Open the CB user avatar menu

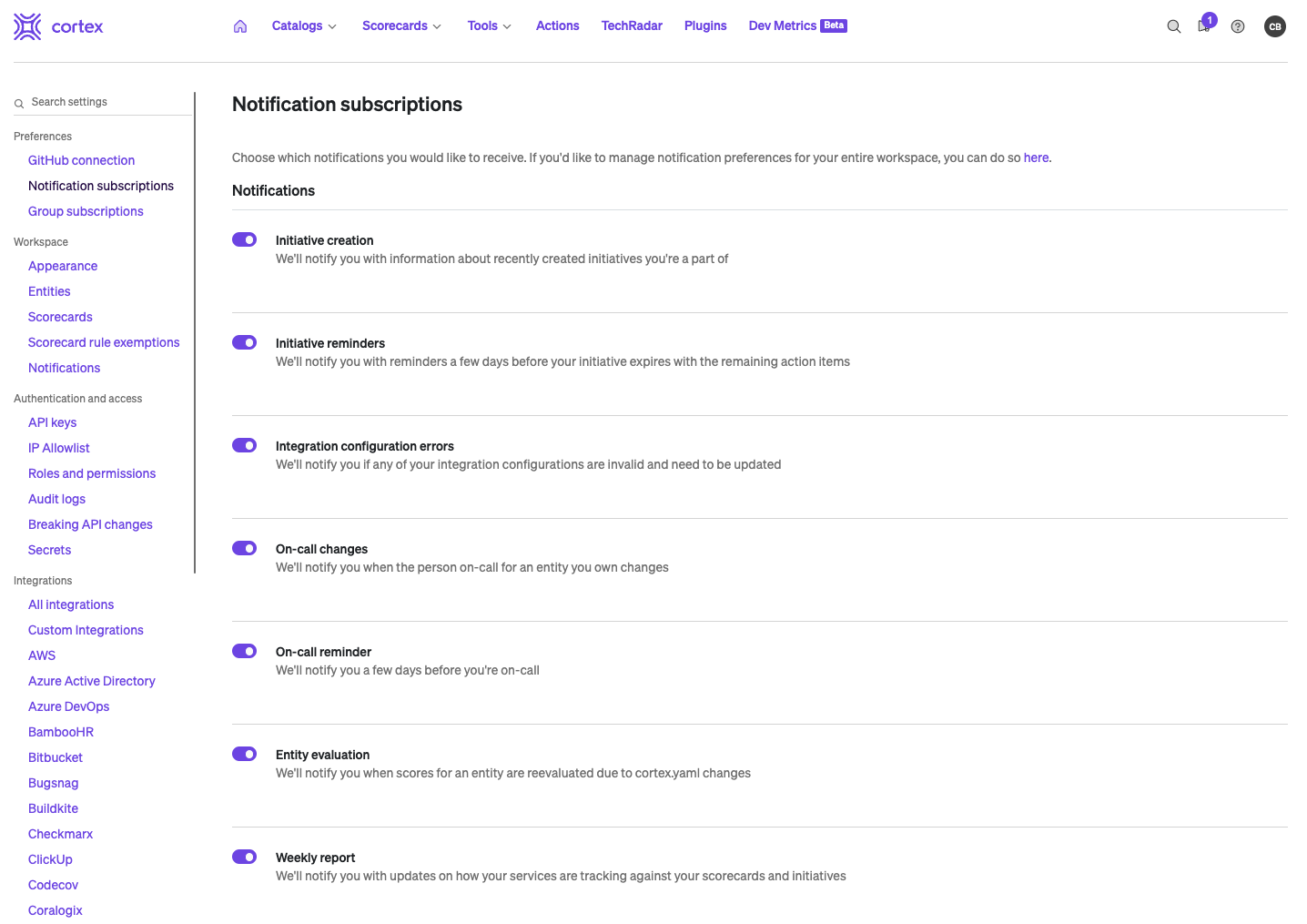coord(1274,26)
